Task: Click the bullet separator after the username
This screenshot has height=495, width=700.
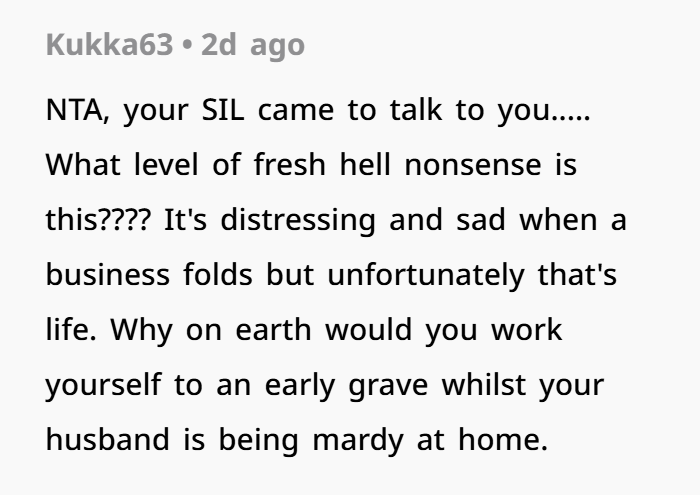Action: click(x=187, y=46)
